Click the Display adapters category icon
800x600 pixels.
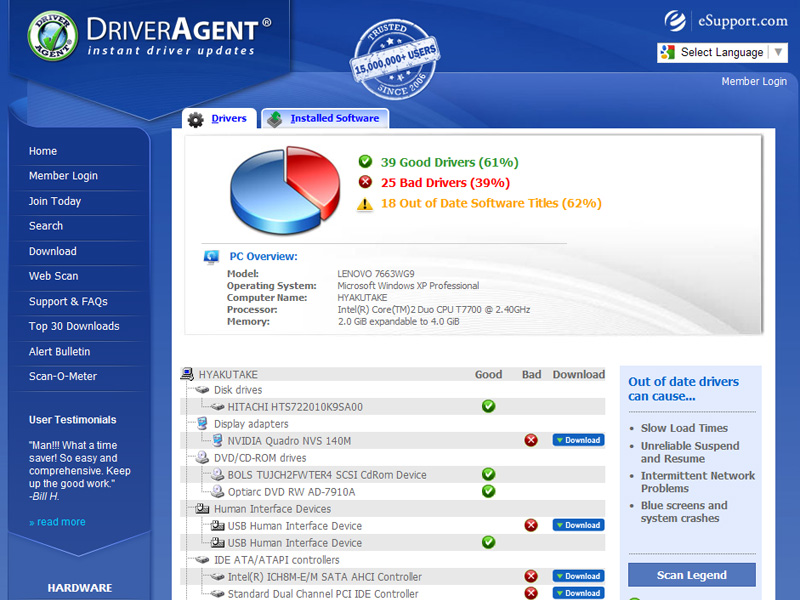203,424
